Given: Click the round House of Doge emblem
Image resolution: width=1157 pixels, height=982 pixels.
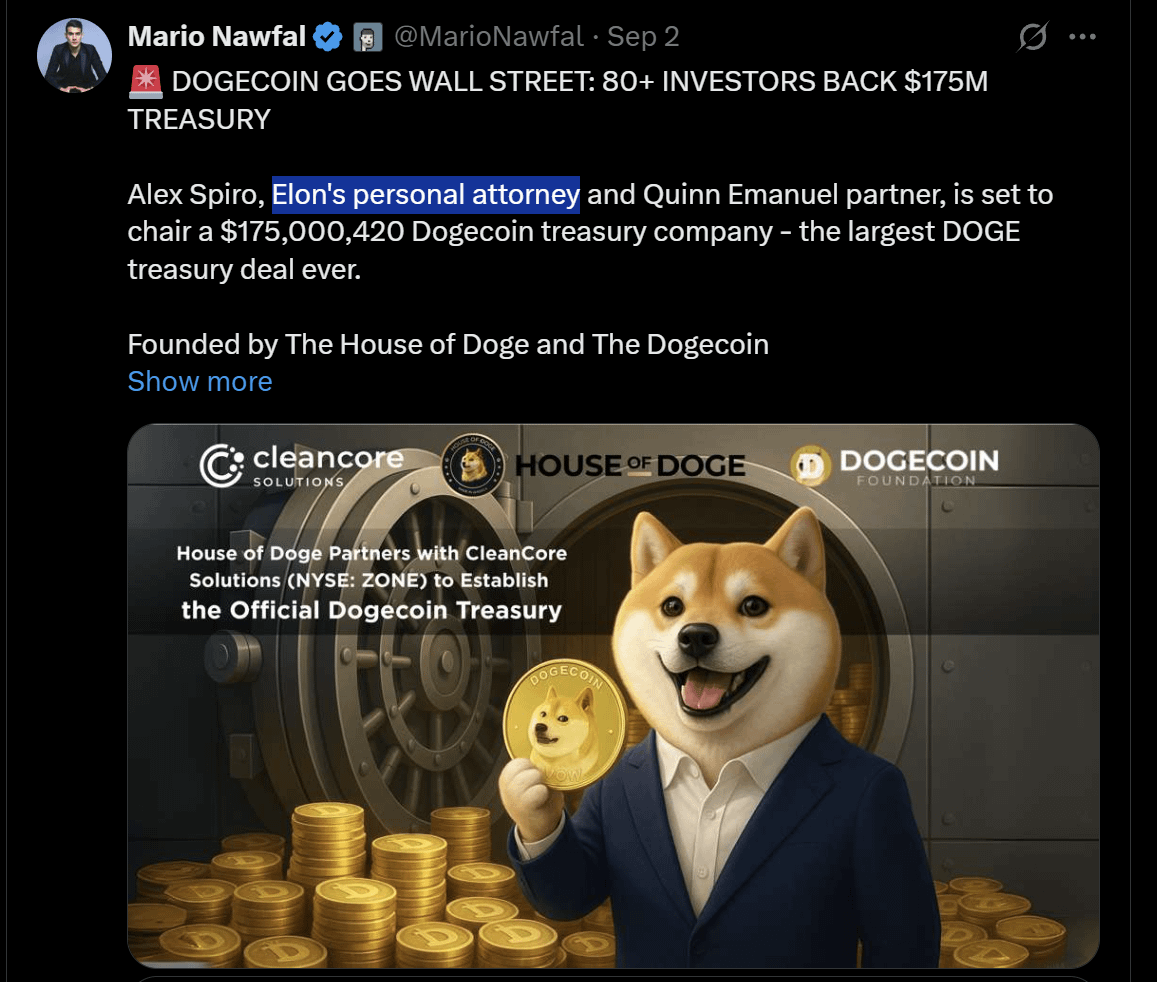Looking at the screenshot, I should tap(473, 465).
